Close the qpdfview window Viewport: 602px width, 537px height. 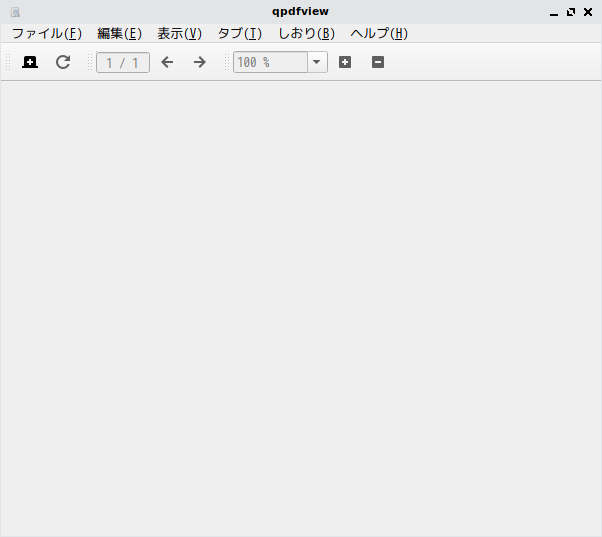(588, 12)
